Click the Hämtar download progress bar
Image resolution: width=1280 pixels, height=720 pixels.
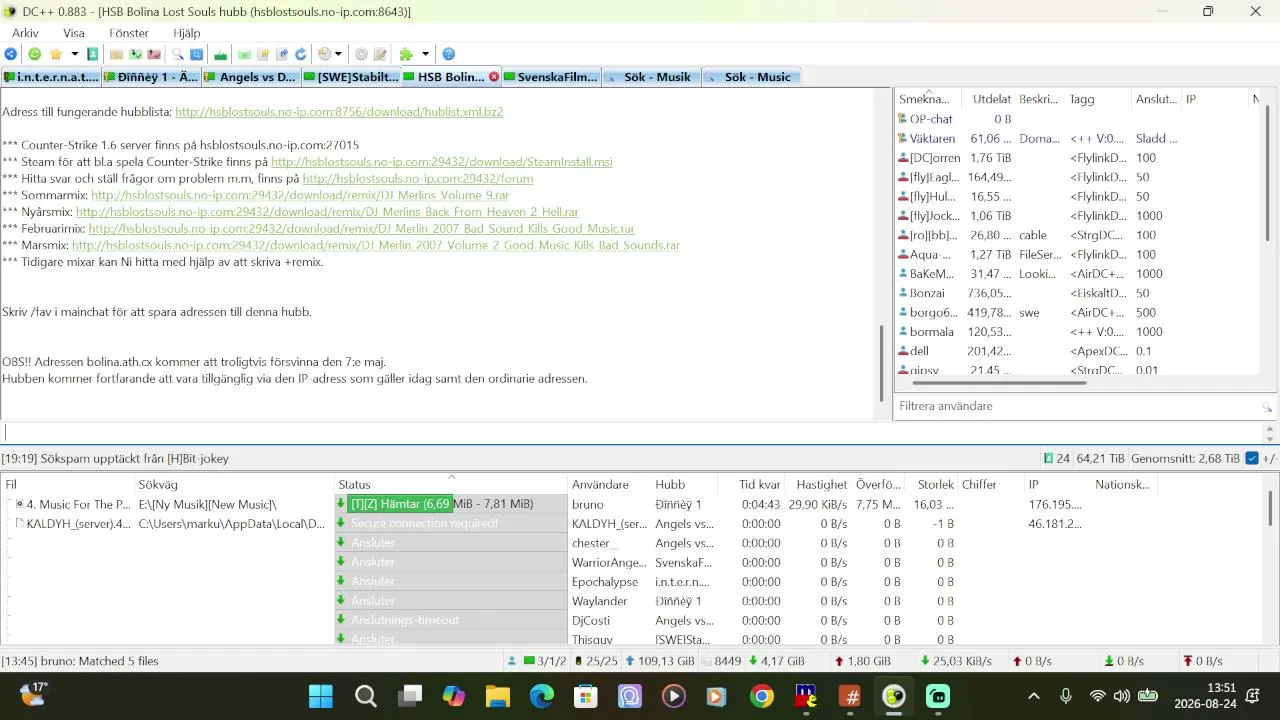click(451, 504)
